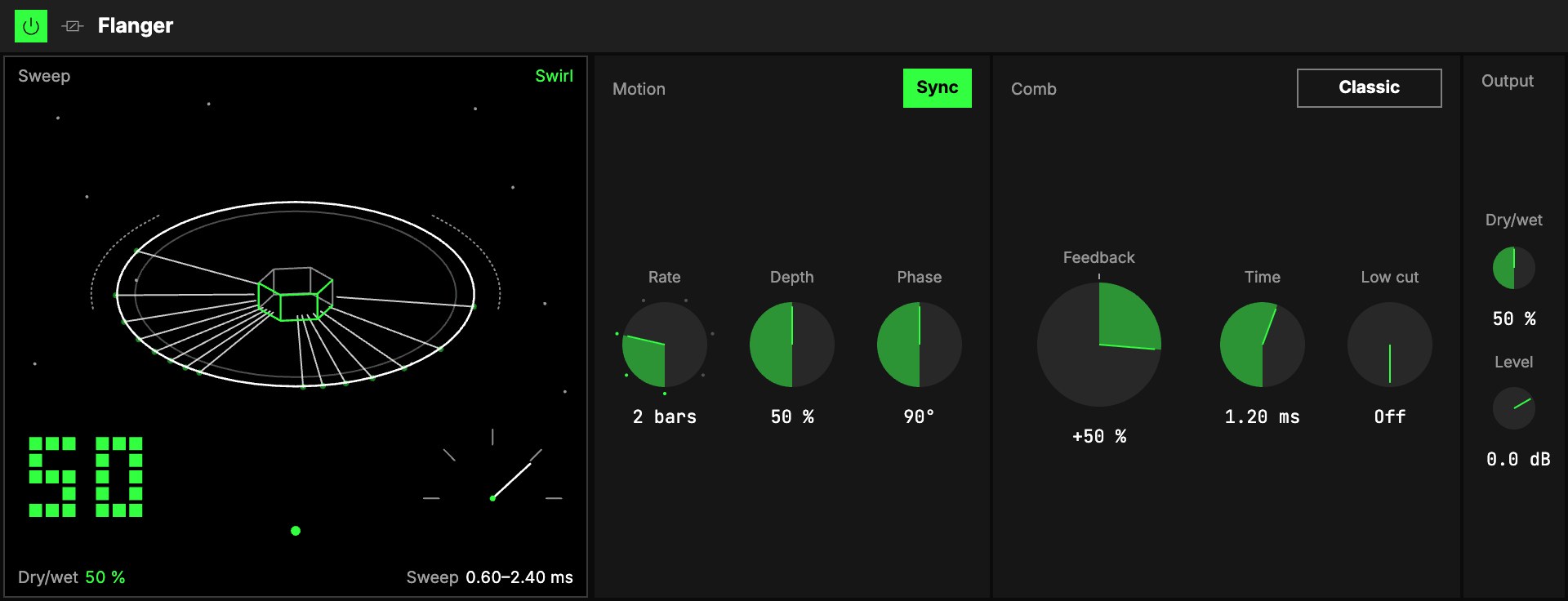Open the Classic comb mode selector
The width and height of the screenshot is (1568, 601).
(1369, 88)
